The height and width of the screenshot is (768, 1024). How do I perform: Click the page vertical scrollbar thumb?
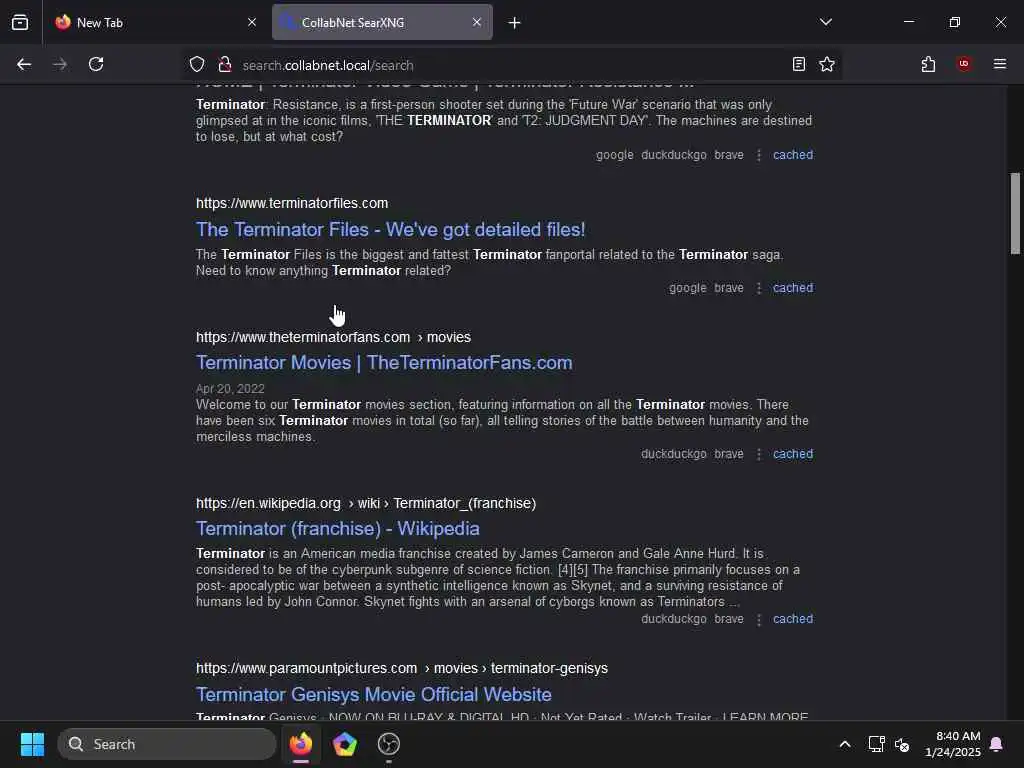point(1015,213)
